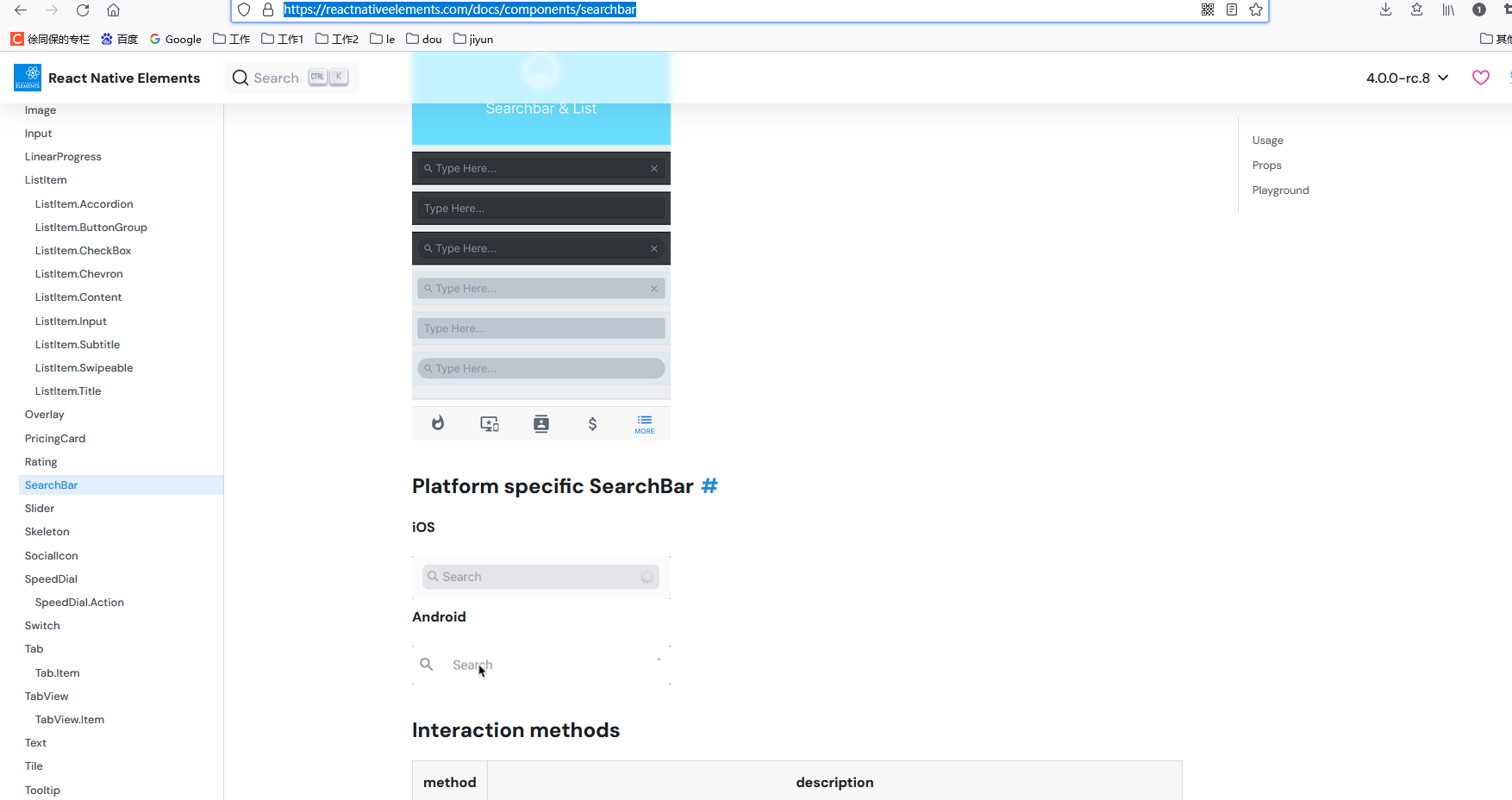
Task: Open the 4.0.0-rc.8 version dropdown
Action: click(x=1407, y=78)
